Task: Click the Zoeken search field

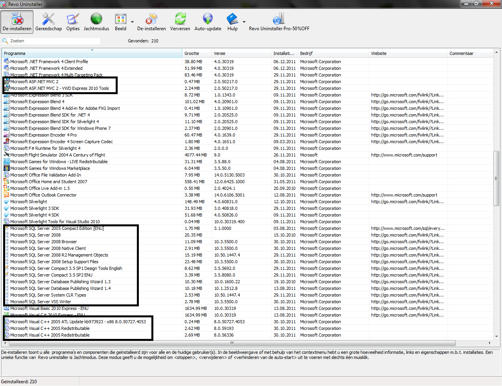Action: point(55,41)
